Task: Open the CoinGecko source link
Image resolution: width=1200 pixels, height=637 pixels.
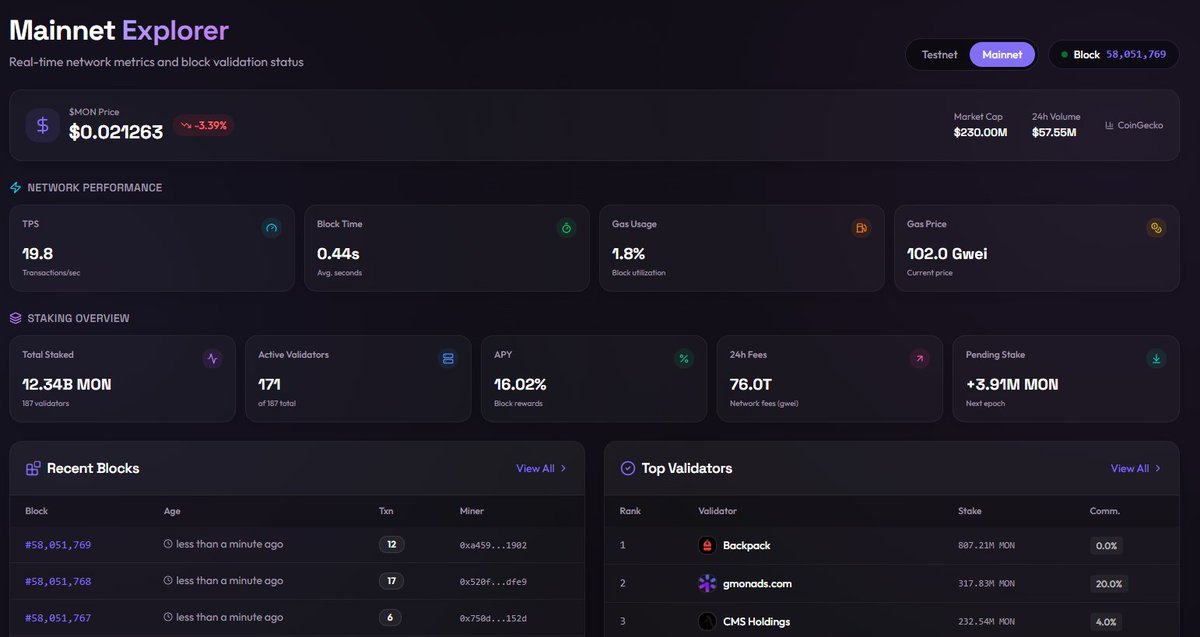Action: tap(1134, 125)
